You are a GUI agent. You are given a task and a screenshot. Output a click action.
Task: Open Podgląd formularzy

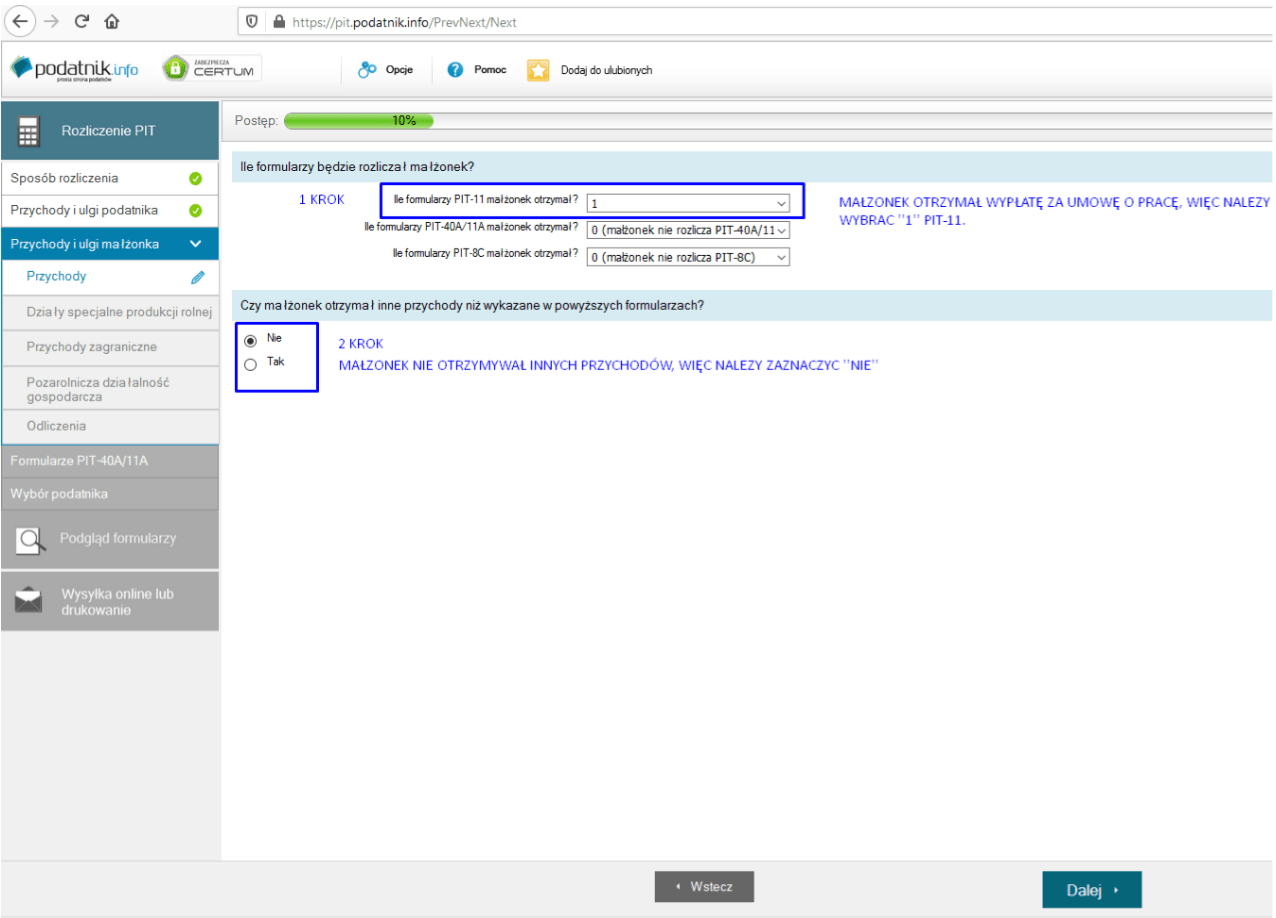coord(110,540)
